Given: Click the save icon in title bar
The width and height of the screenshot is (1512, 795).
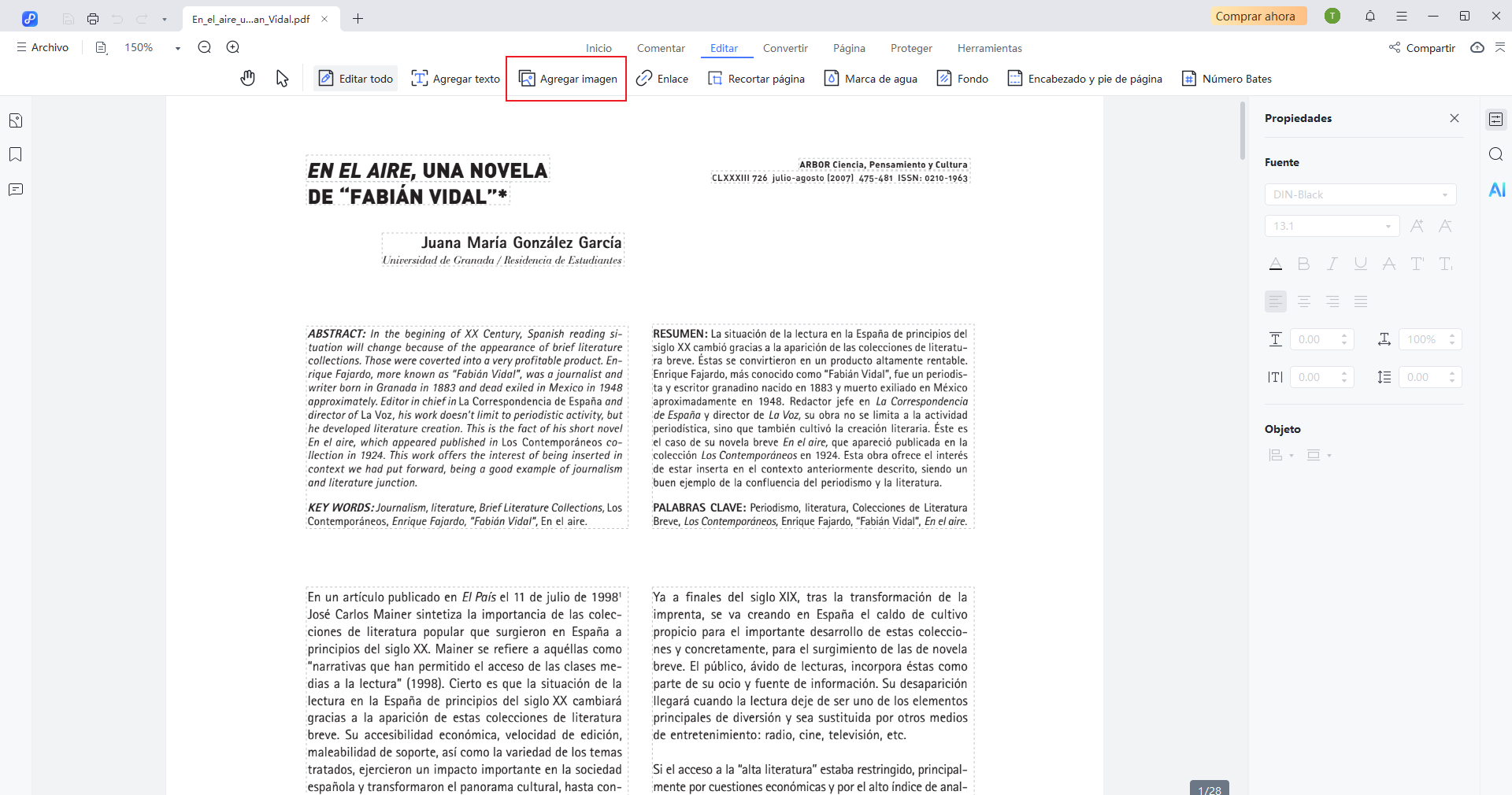Looking at the screenshot, I should (69, 19).
